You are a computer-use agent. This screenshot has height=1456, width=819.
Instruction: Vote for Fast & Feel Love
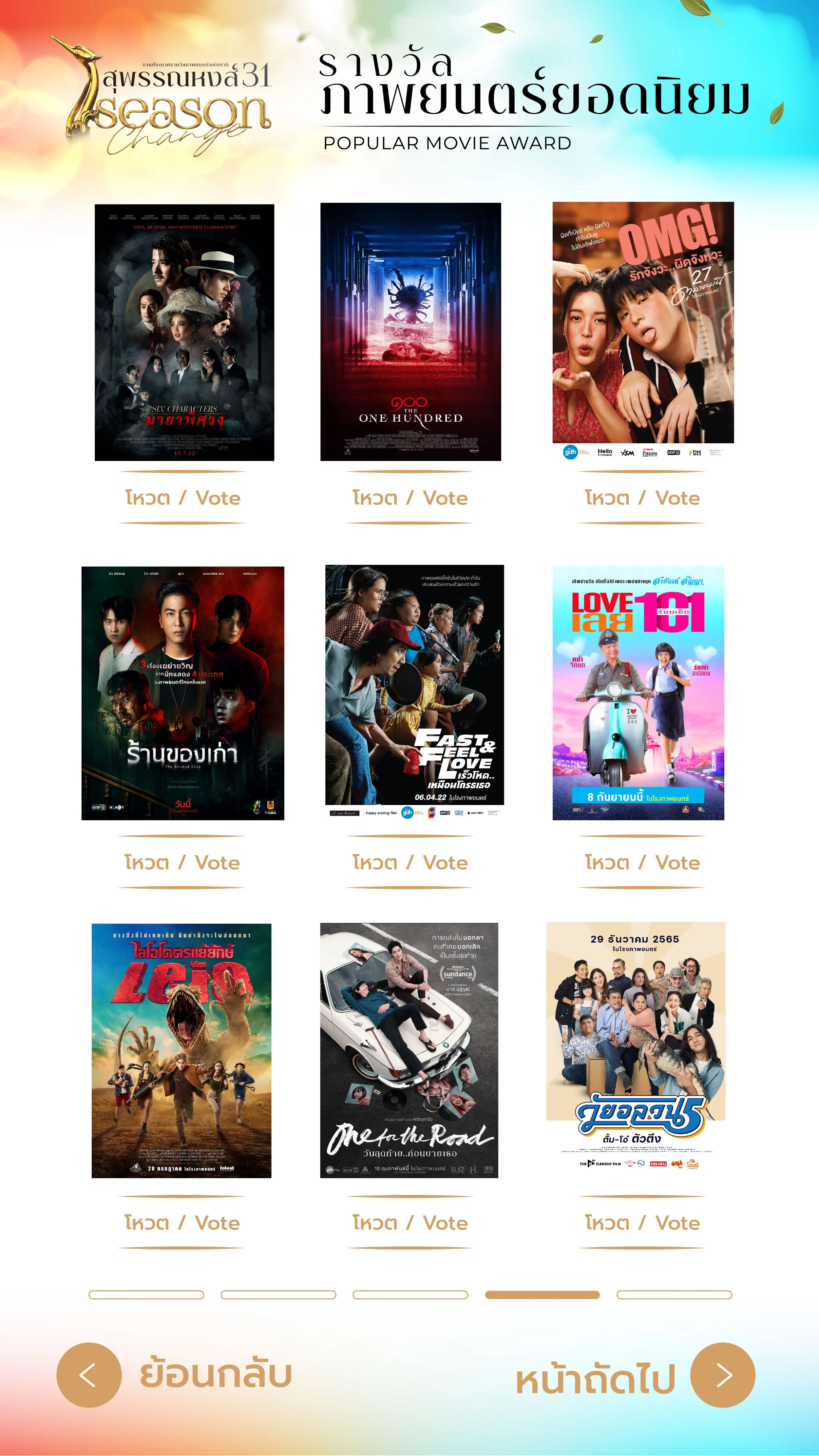click(x=410, y=862)
